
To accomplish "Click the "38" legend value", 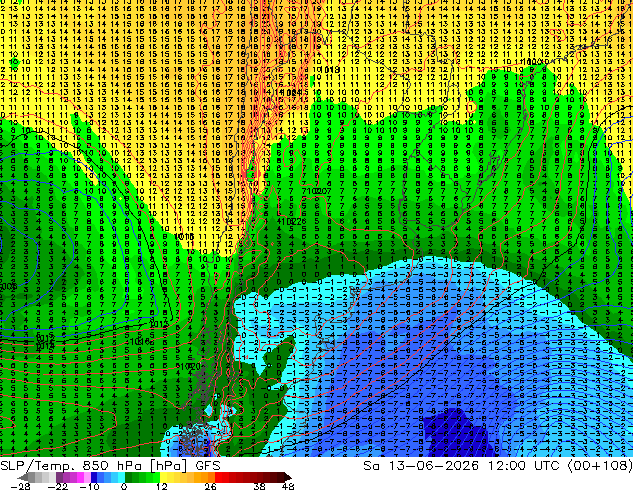I will 260,486.
